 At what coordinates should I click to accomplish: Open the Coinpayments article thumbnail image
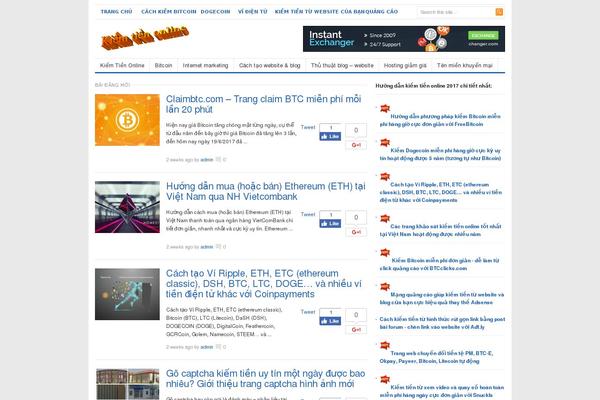127,294
